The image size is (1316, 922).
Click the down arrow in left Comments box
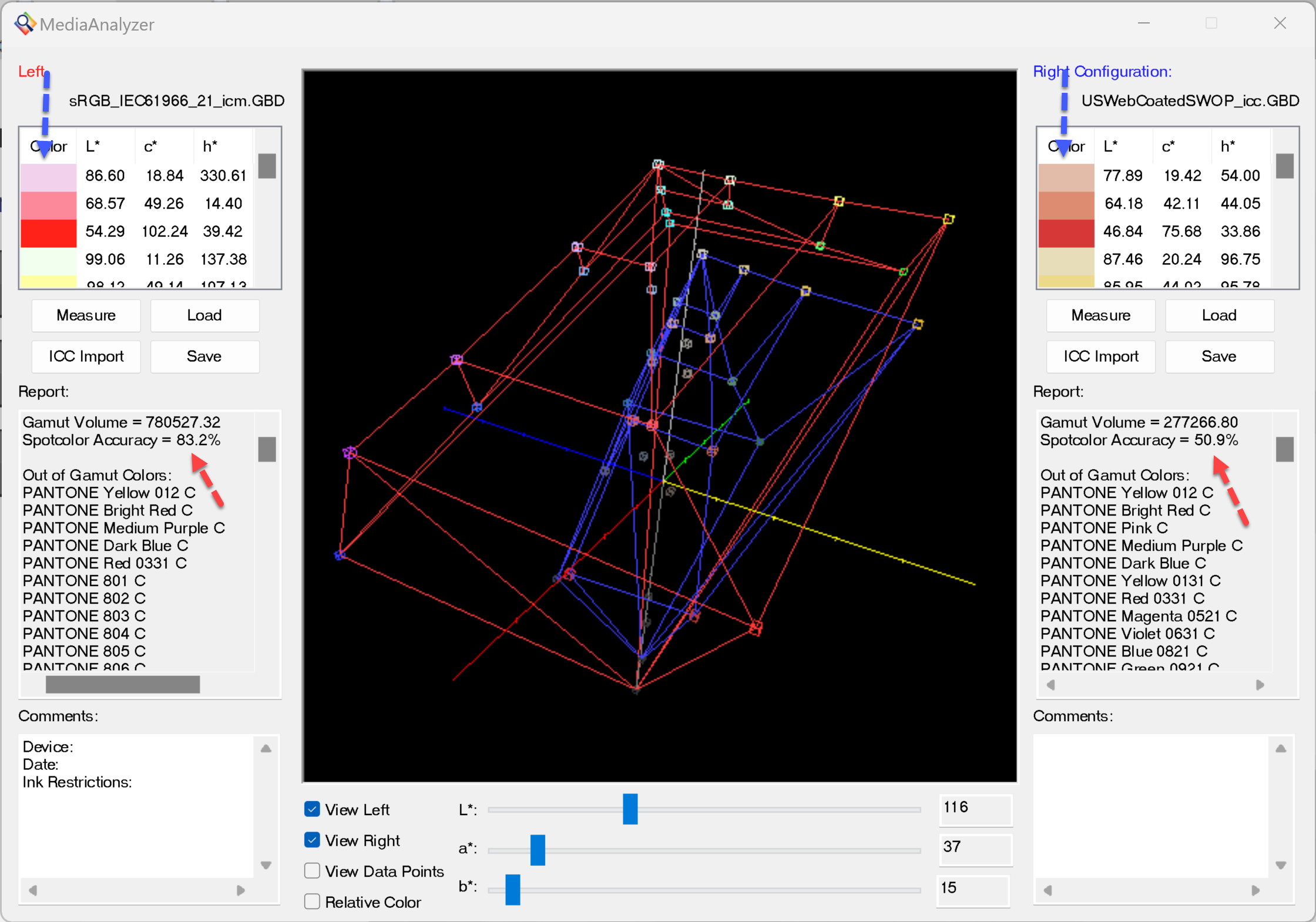click(266, 865)
